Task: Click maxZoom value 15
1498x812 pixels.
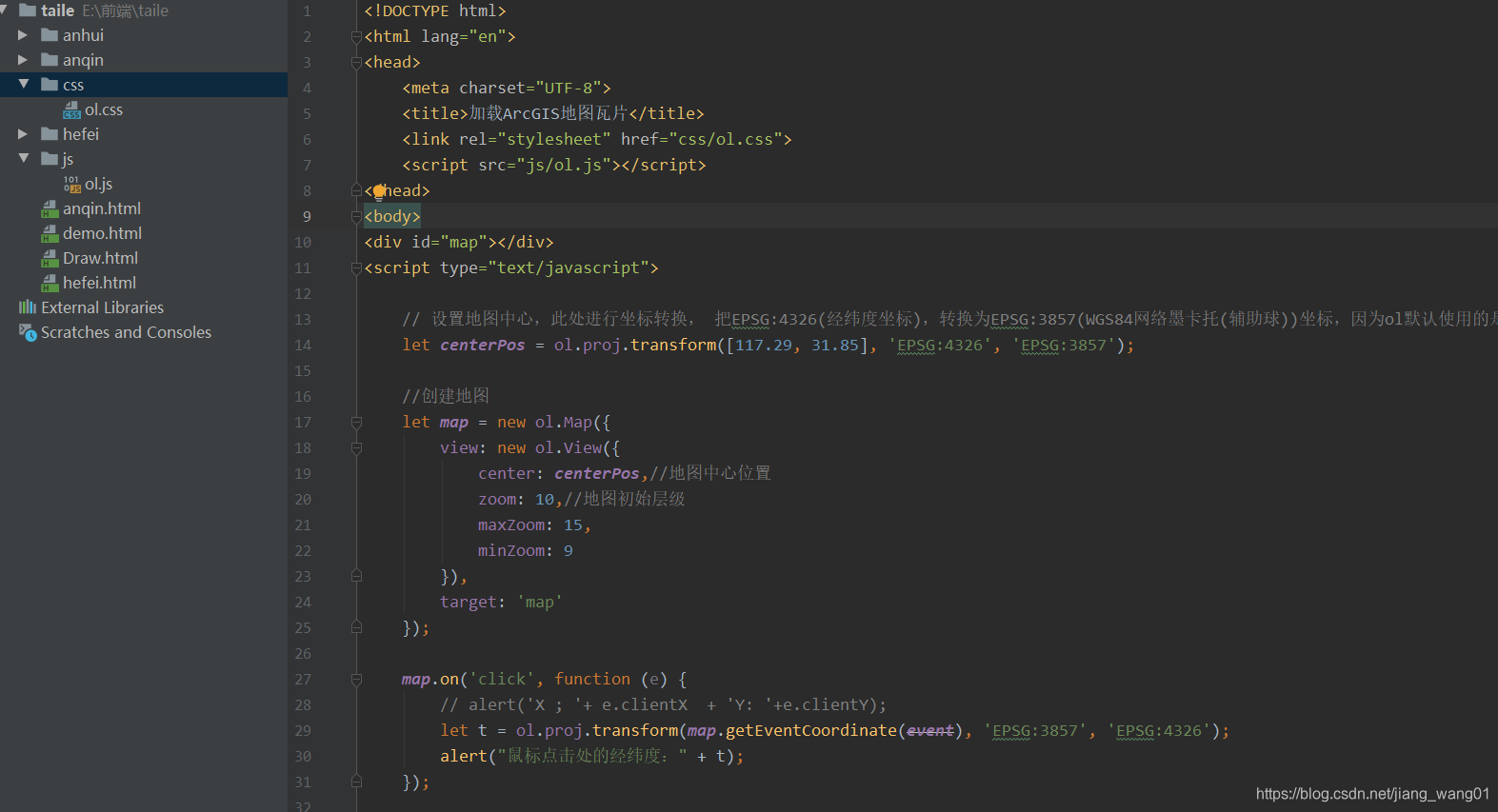Action: [573, 525]
